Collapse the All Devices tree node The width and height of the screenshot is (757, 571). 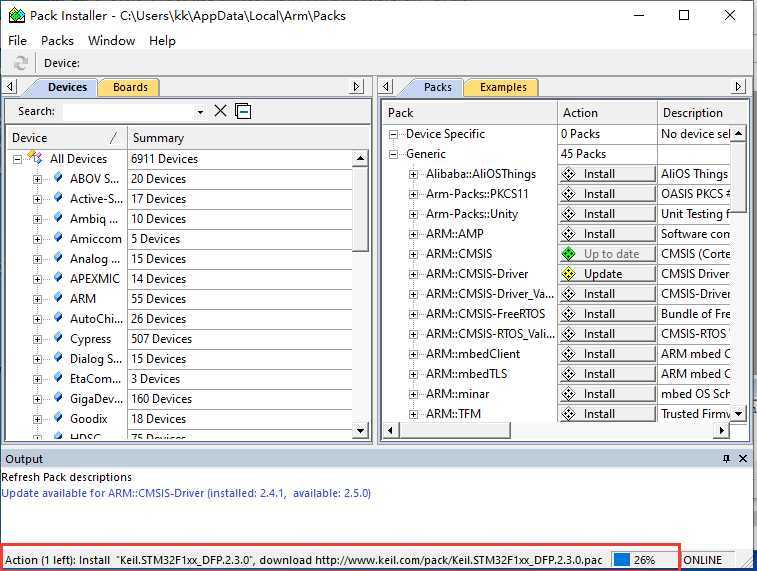tap(17, 159)
